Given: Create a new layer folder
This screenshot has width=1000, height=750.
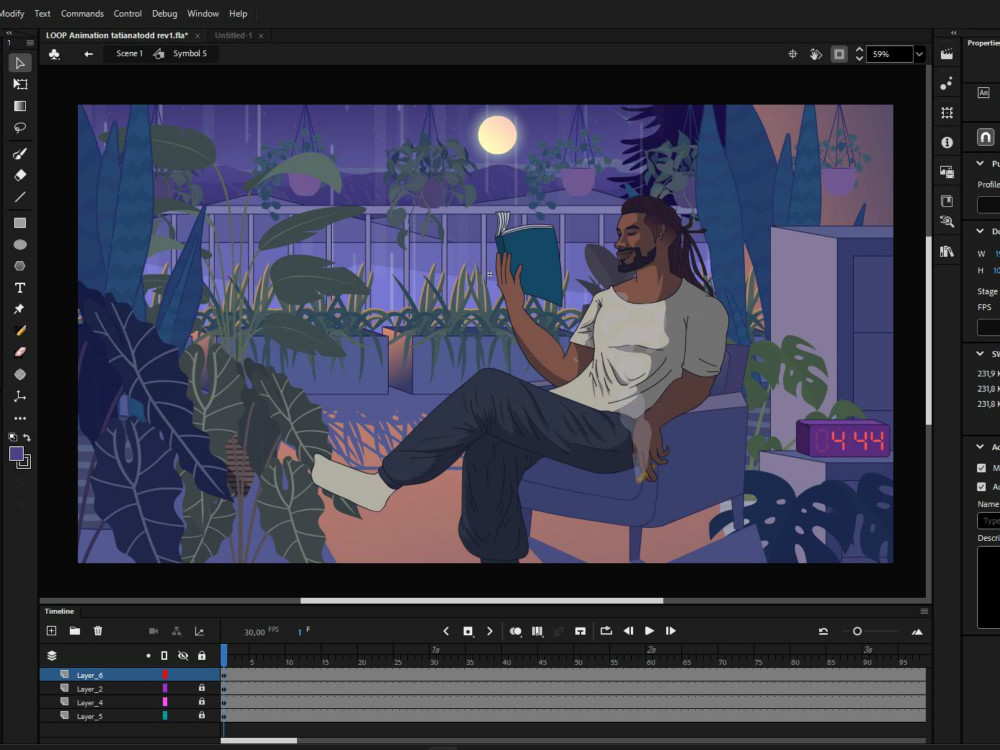Looking at the screenshot, I should pos(75,631).
